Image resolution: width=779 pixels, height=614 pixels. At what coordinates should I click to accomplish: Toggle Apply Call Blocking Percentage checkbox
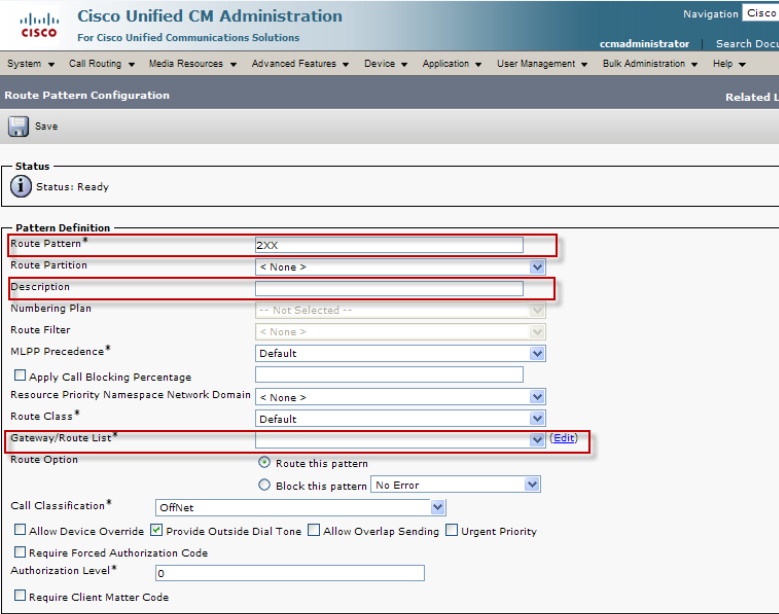pos(20,375)
